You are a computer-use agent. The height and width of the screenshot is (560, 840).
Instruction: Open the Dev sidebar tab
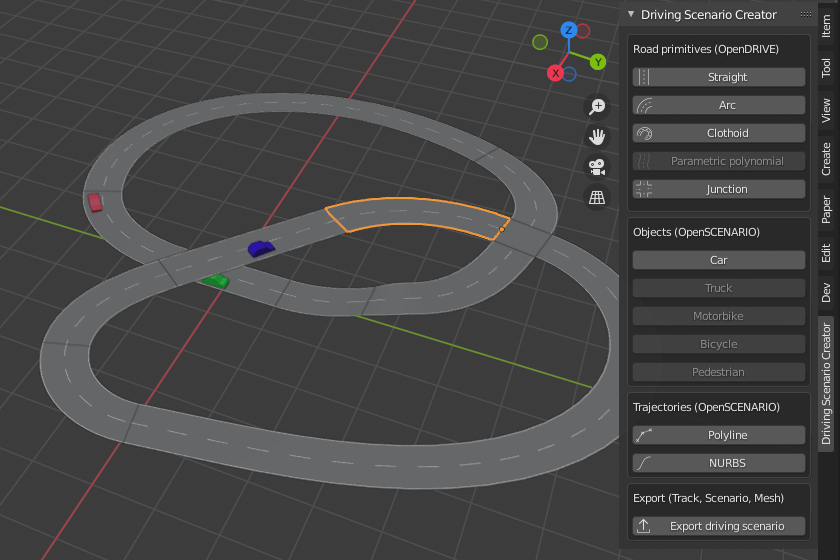point(826,293)
